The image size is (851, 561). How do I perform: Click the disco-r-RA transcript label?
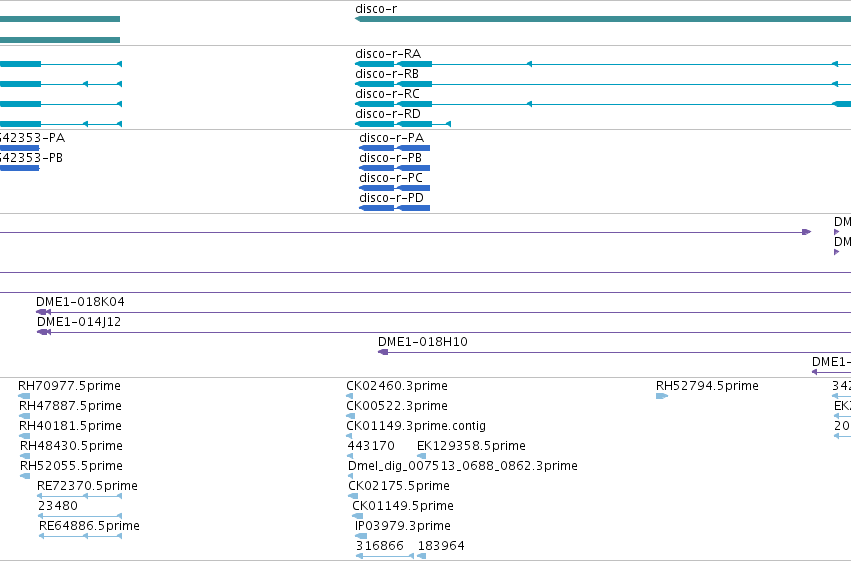pyautogui.click(x=388, y=54)
